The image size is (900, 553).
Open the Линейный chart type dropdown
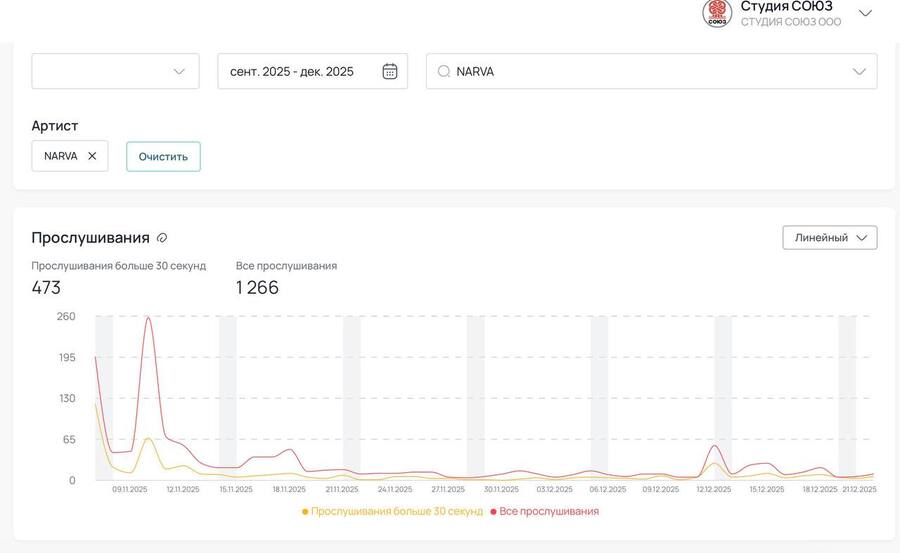829,237
